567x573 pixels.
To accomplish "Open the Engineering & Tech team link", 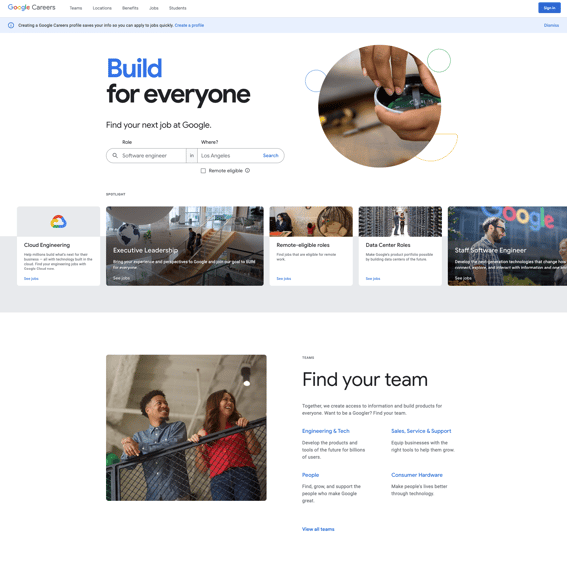I will (326, 431).
